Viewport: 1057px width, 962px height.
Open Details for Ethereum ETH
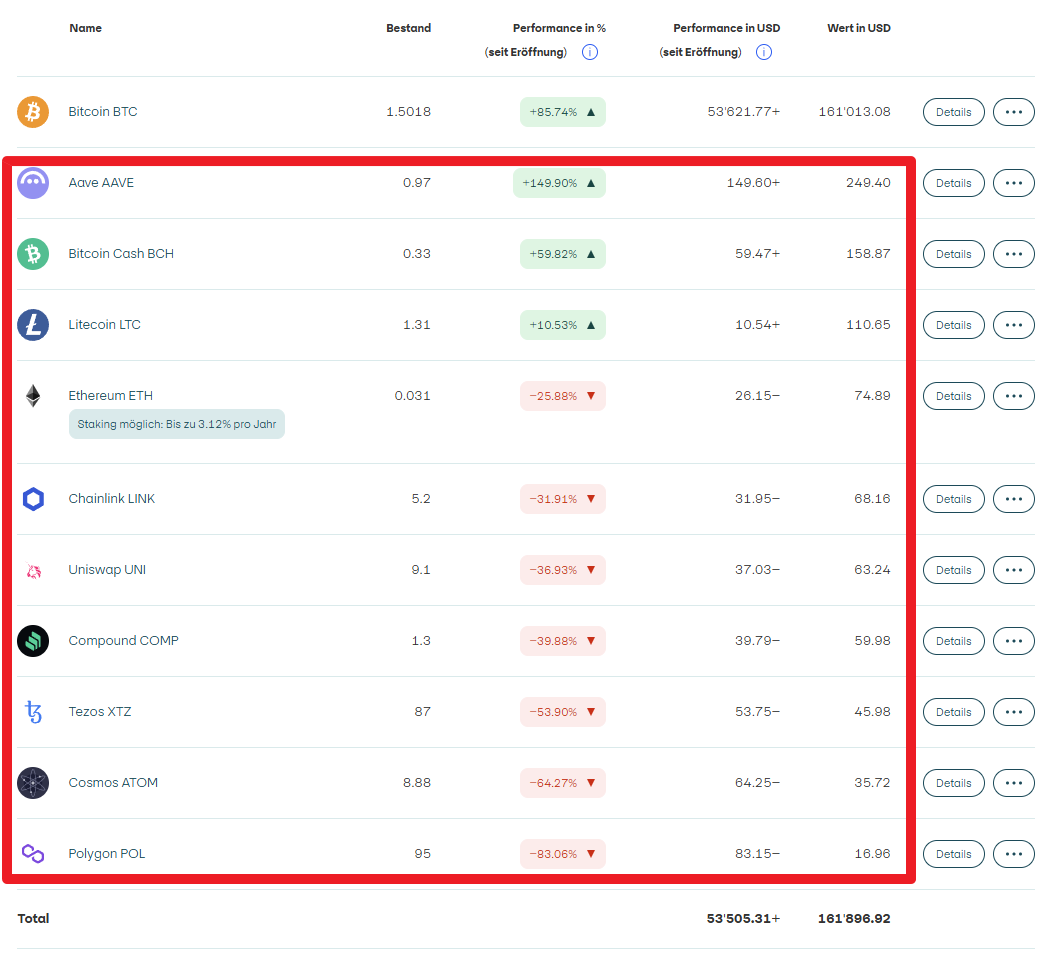coord(954,396)
